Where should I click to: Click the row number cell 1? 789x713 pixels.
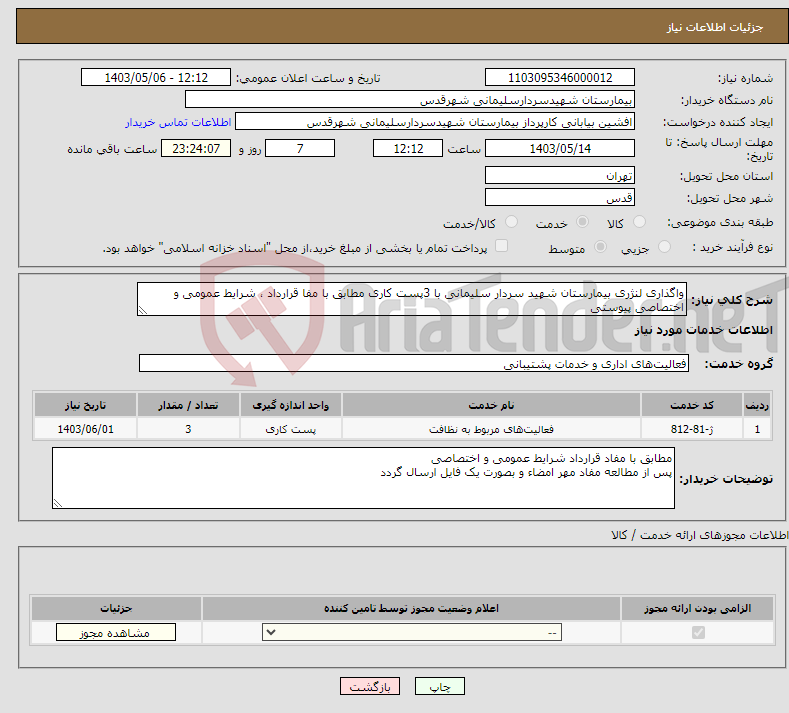pyautogui.click(x=757, y=429)
